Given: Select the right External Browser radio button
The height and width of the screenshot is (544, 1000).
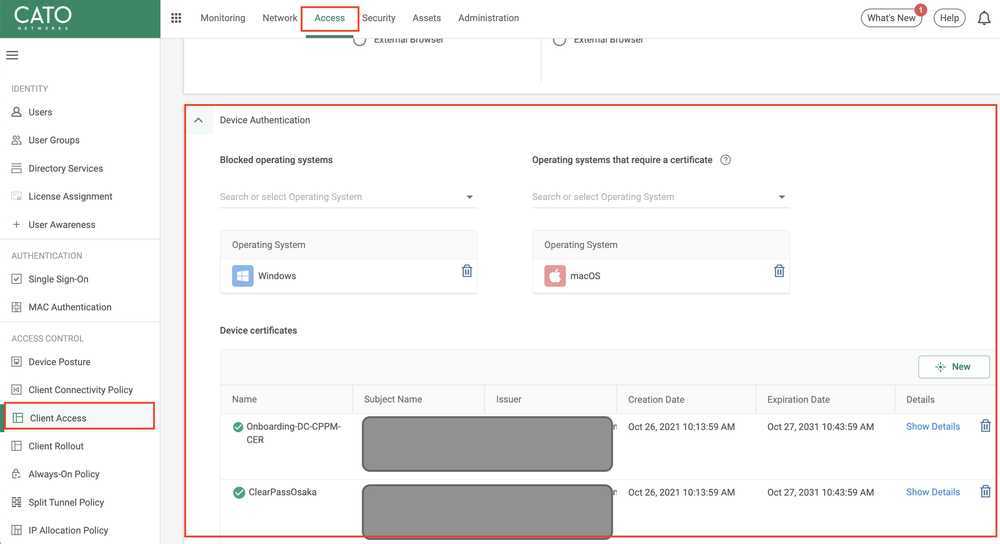Looking at the screenshot, I should pyautogui.click(x=560, y=40).
